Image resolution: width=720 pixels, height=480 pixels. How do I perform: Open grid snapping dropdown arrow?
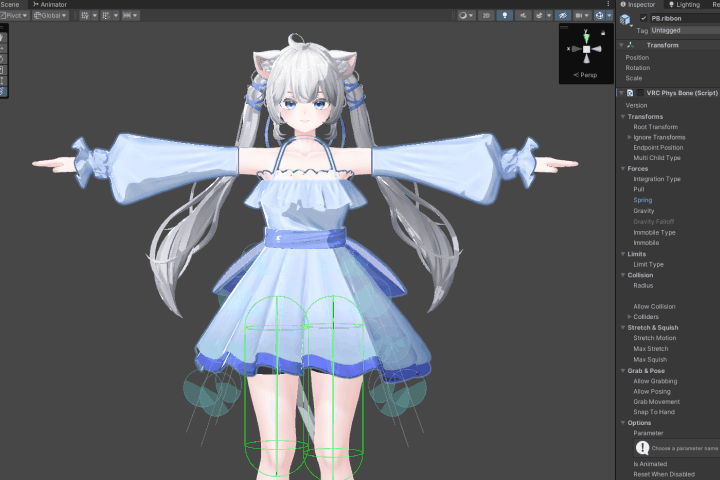click(x=116, y=16)
